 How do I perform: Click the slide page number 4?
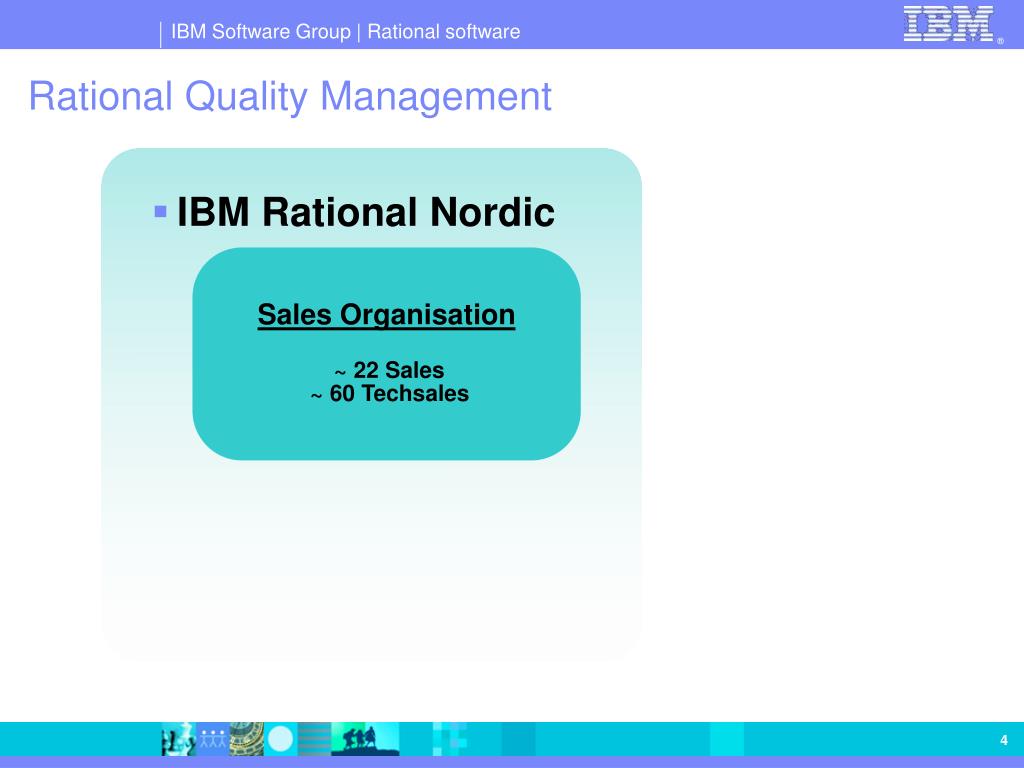click(x=1004, y=740)
